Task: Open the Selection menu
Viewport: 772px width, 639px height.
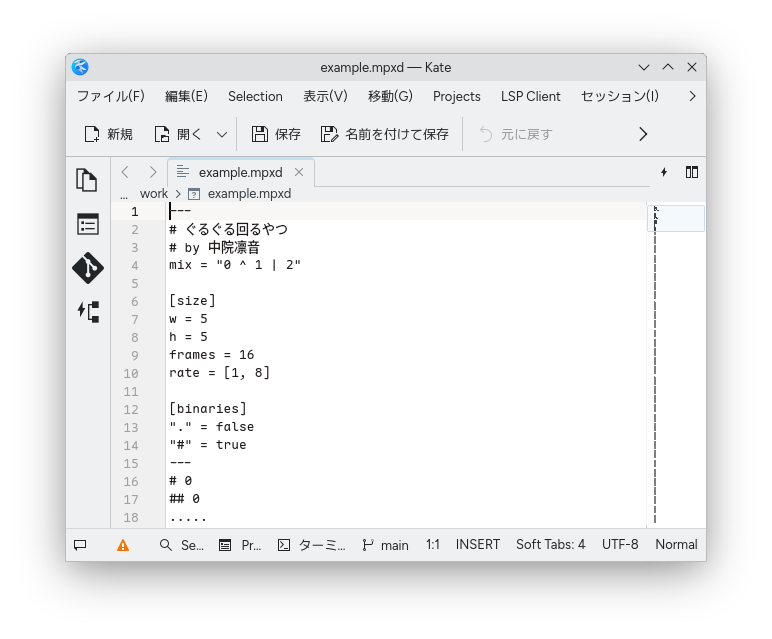Action: tap(255, 96)
